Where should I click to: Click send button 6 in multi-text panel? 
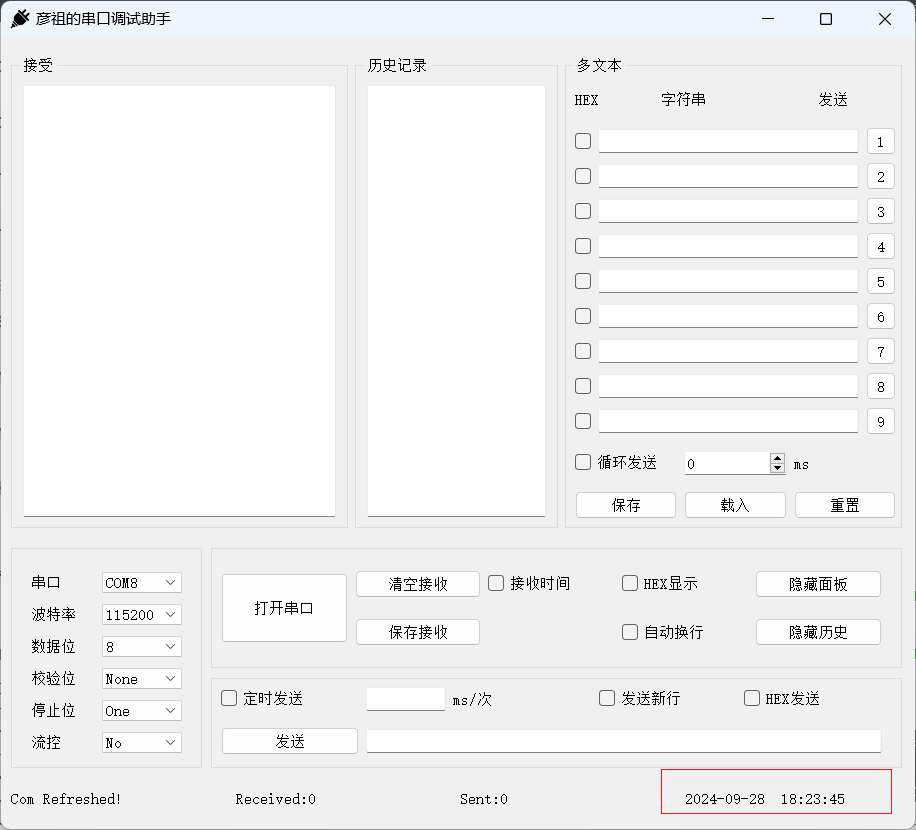tap(880, 317)
